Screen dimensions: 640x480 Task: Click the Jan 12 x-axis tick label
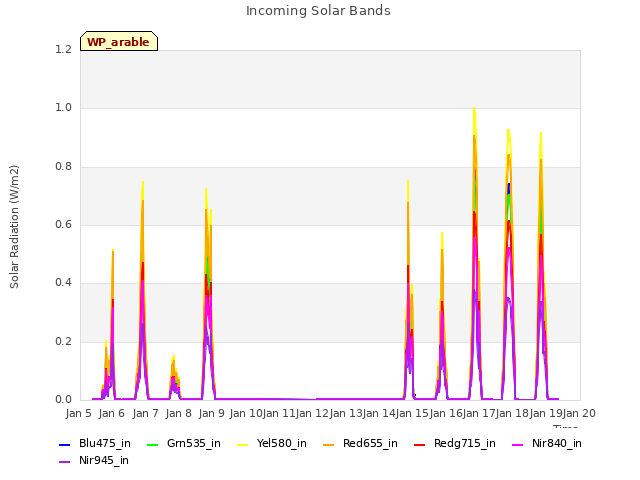[312, 413]
